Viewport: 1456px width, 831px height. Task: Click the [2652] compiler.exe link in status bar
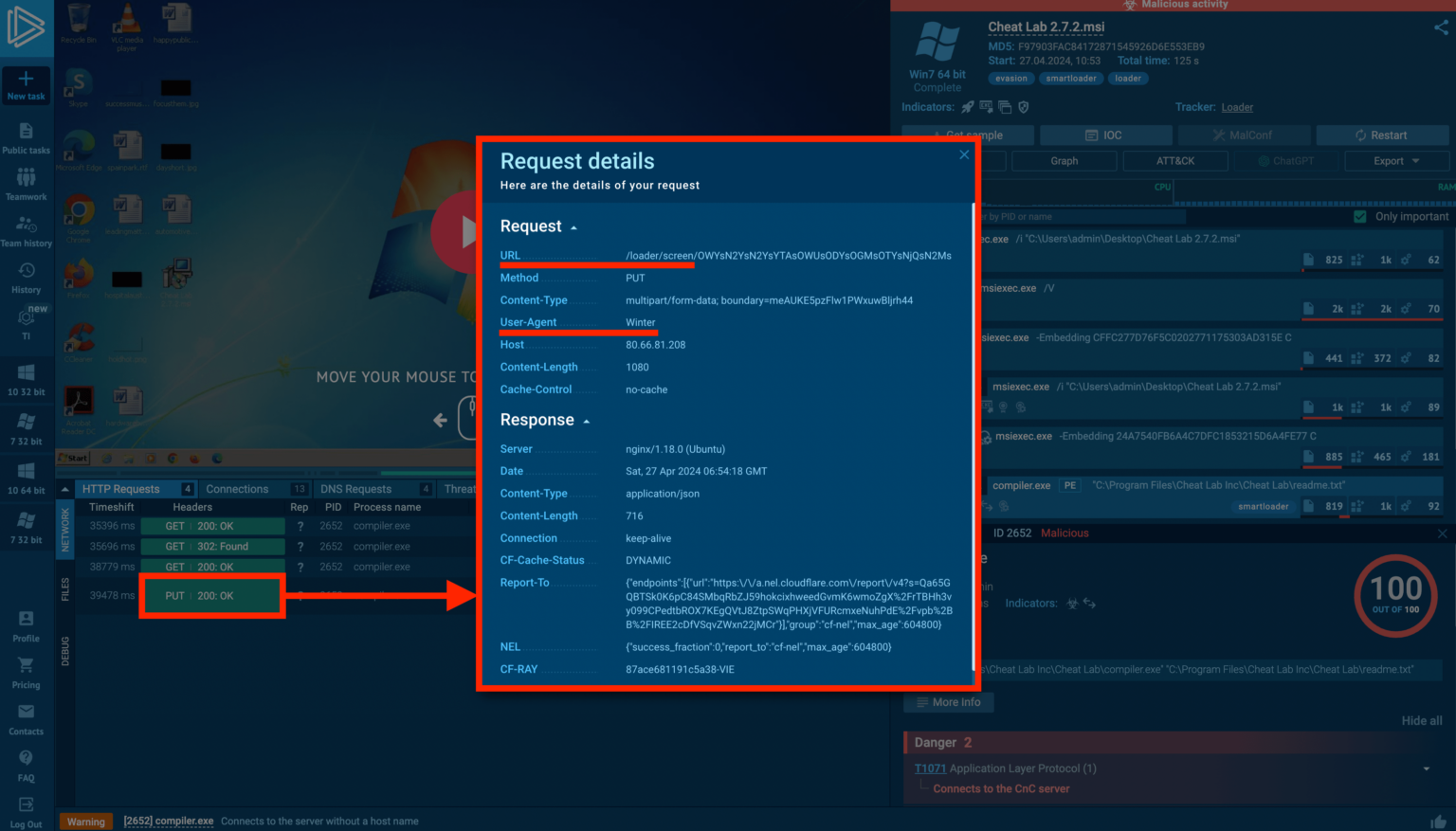click(168, 822)
